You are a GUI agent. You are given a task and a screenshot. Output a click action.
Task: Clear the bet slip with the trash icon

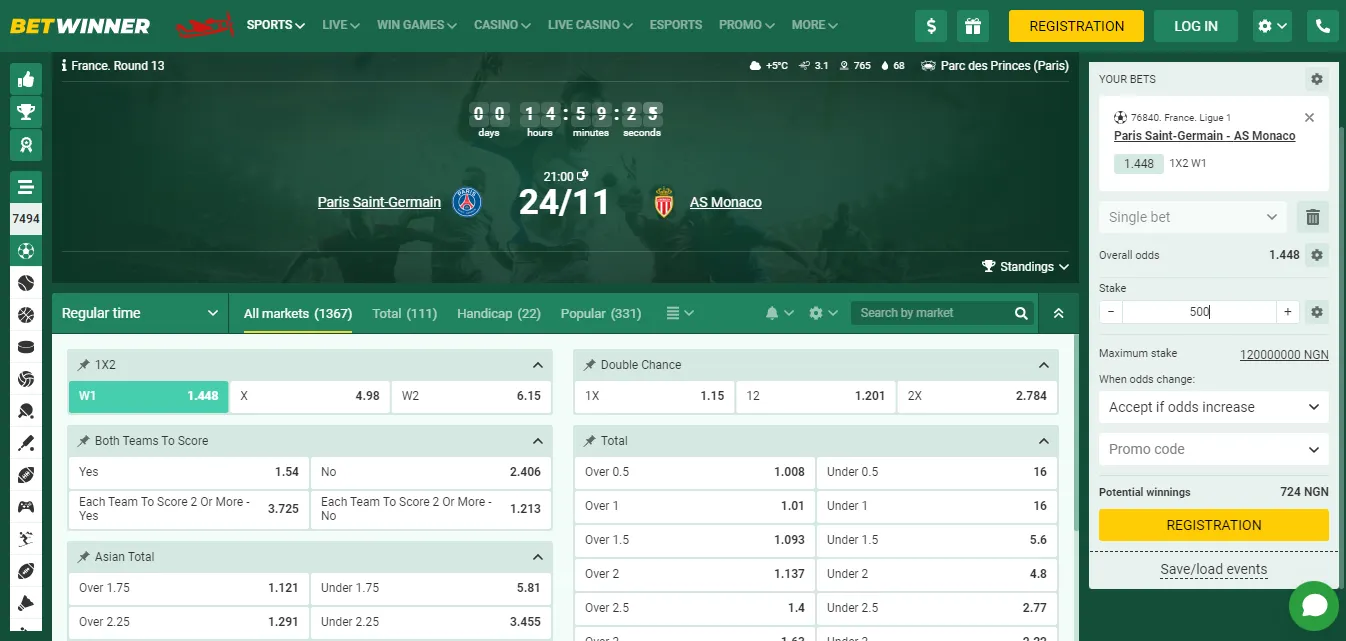(x=1312, y=216)
